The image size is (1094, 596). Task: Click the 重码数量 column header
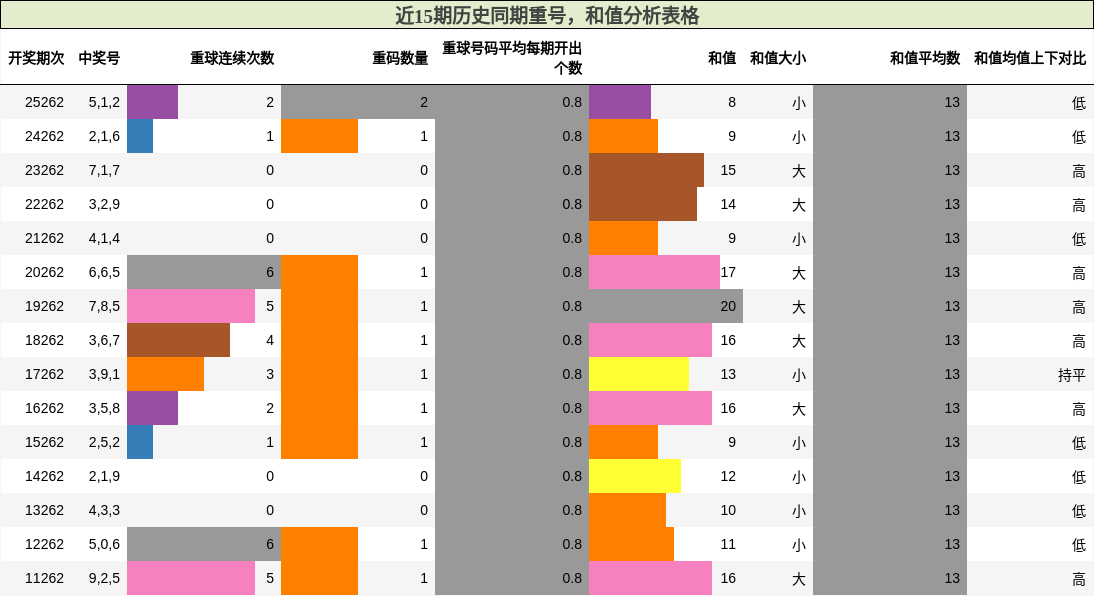pos(400,58)
